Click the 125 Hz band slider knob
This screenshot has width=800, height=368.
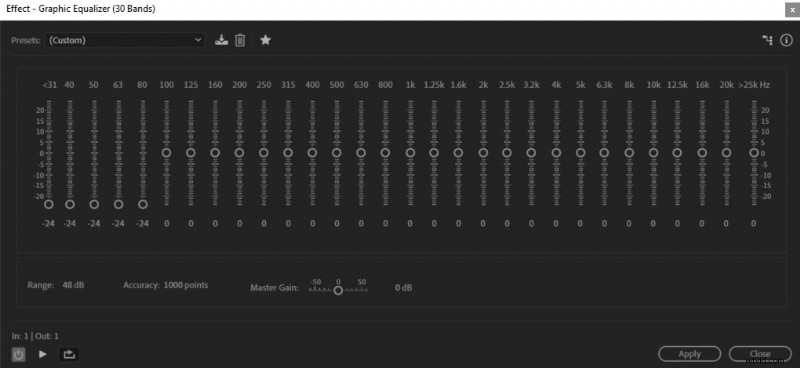coord(191,152)
